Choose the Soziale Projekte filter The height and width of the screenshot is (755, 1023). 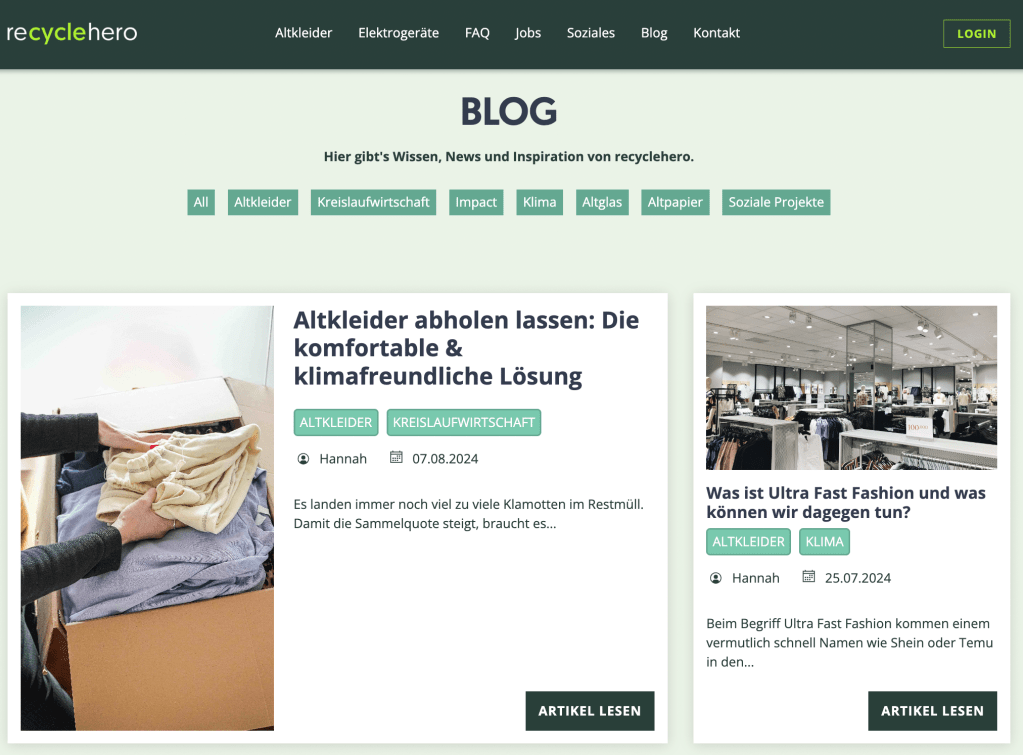coord(776,202)
